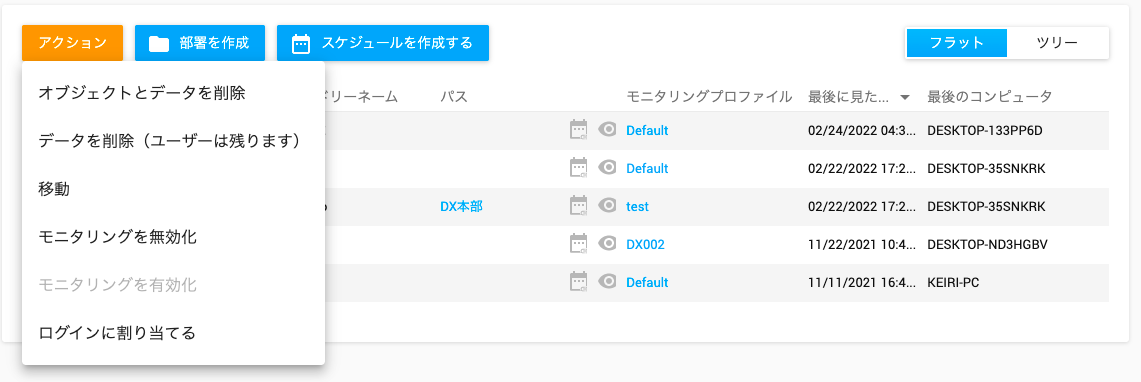
Task: Click the schedule calendar icon in the KEIRI-PC row
Action: [x=579, y=282]
